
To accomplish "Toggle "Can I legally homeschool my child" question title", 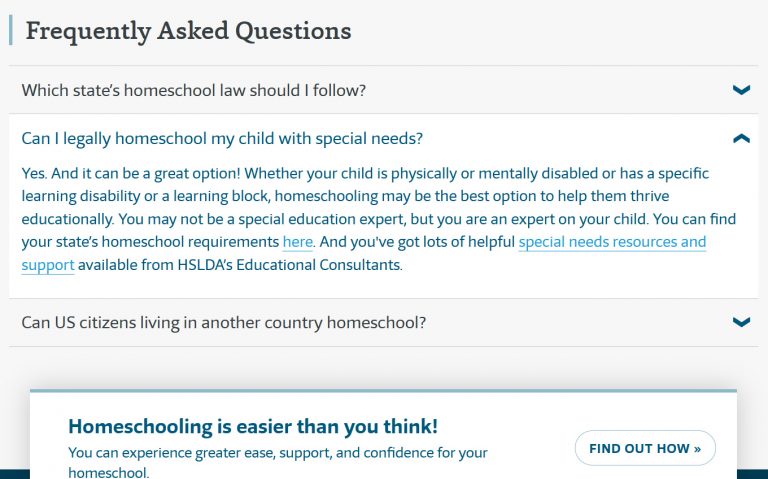I will 222,138.
